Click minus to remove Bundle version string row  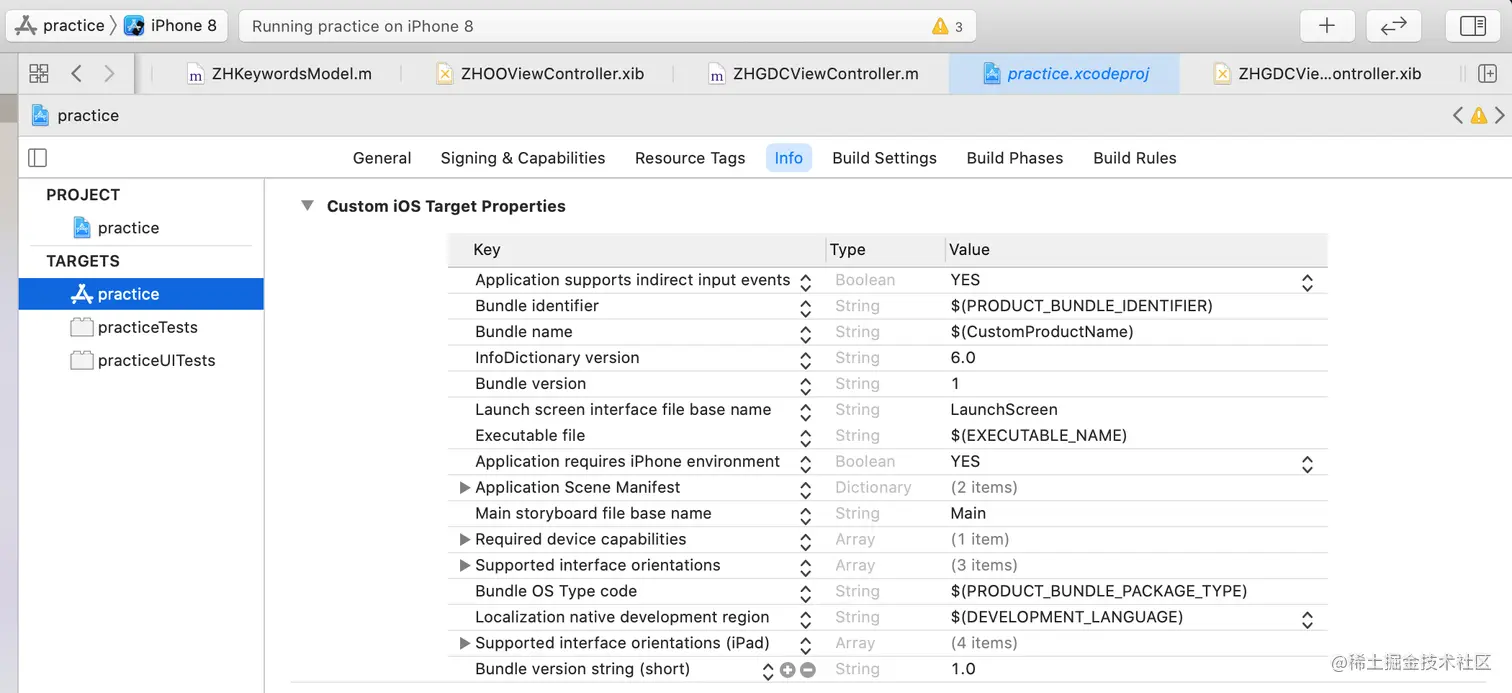click(x=808, y=670)
